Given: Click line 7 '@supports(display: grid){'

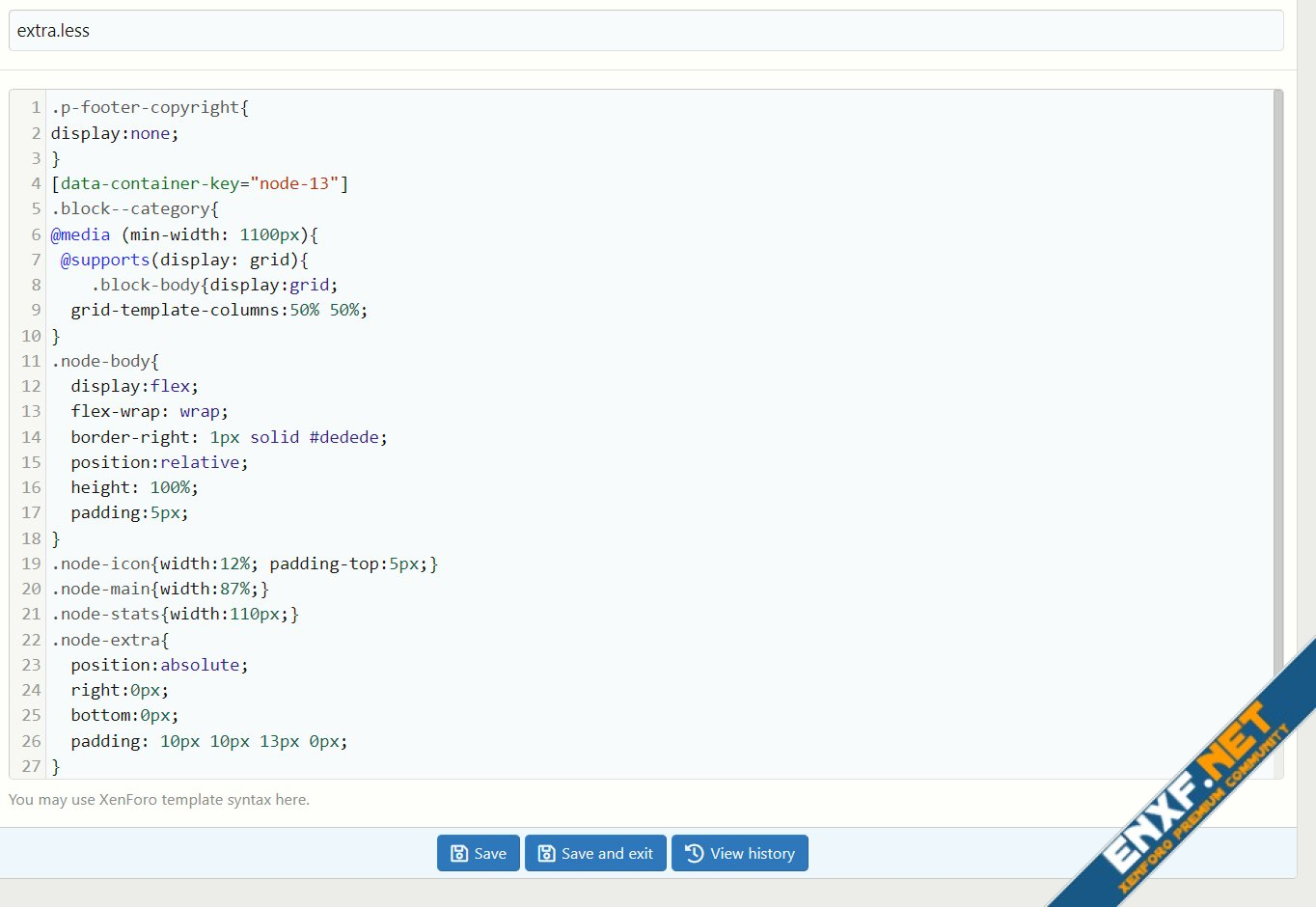Looking at the screenshot, I should point(184,260).
